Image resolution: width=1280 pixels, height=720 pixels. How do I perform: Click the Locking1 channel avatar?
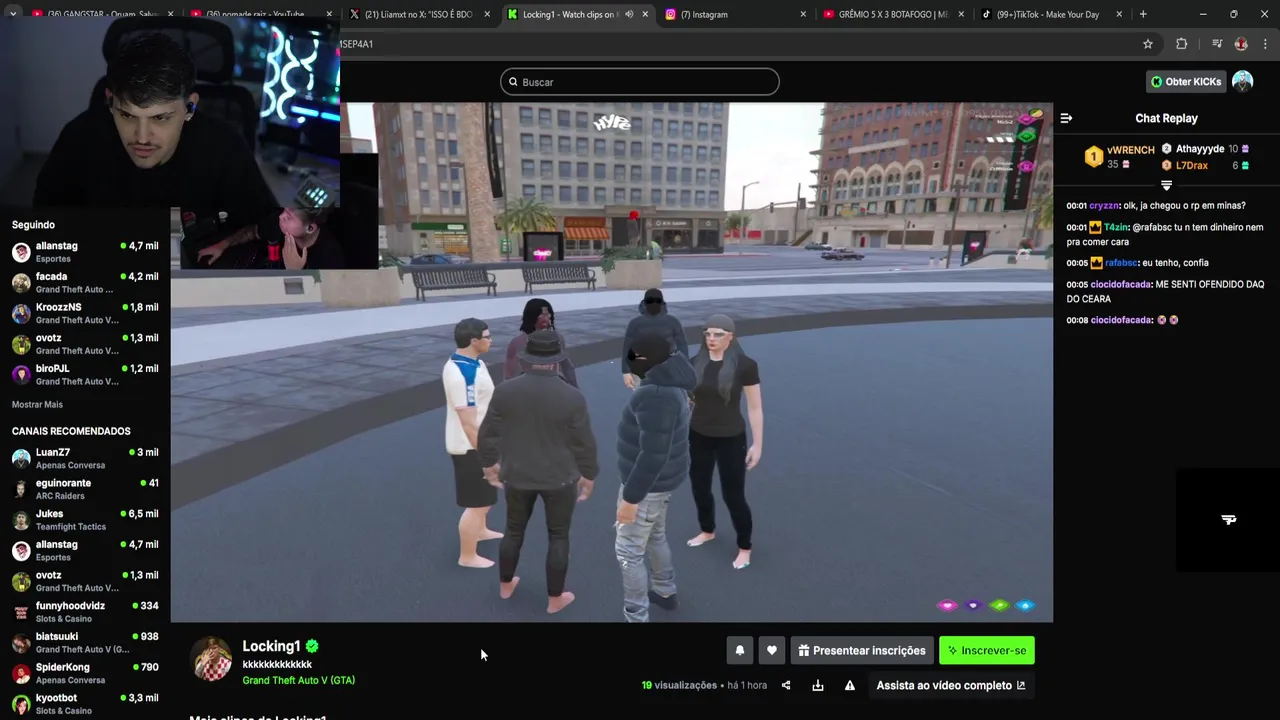tap(212, 660)
